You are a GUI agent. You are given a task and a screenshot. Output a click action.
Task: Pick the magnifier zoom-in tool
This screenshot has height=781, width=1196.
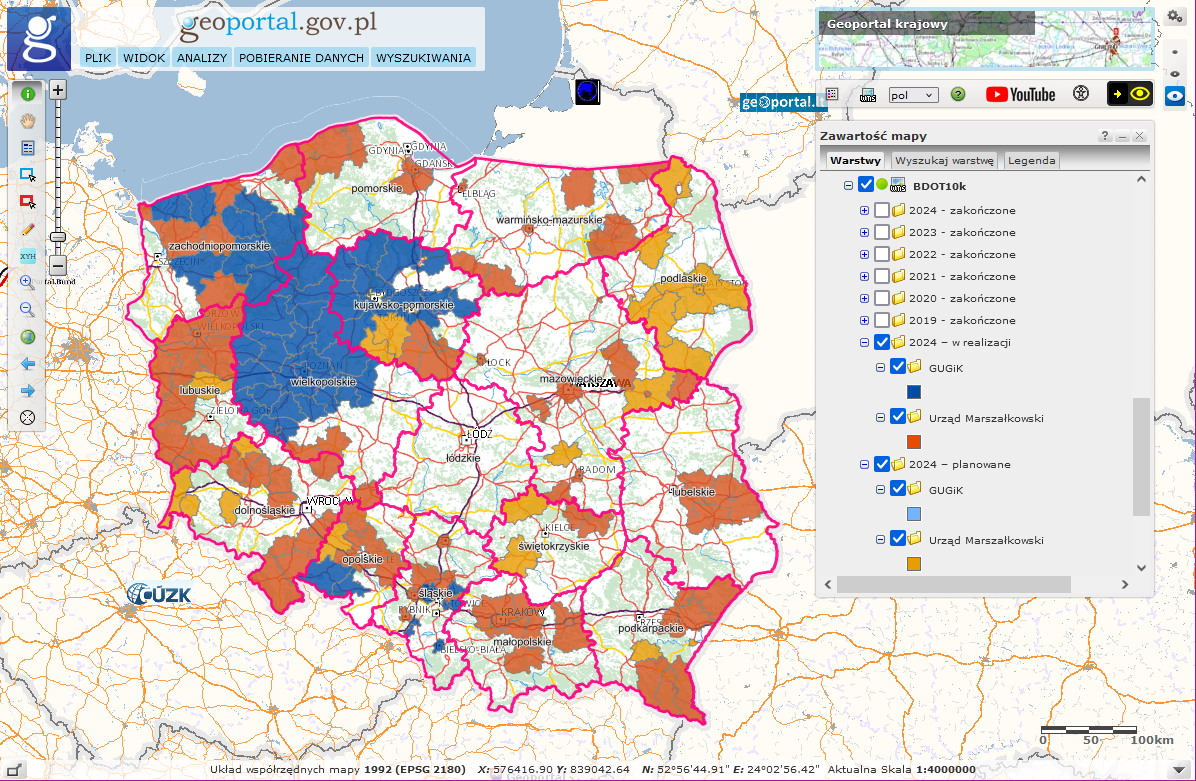pyautogui.click(x=28, y=283)
